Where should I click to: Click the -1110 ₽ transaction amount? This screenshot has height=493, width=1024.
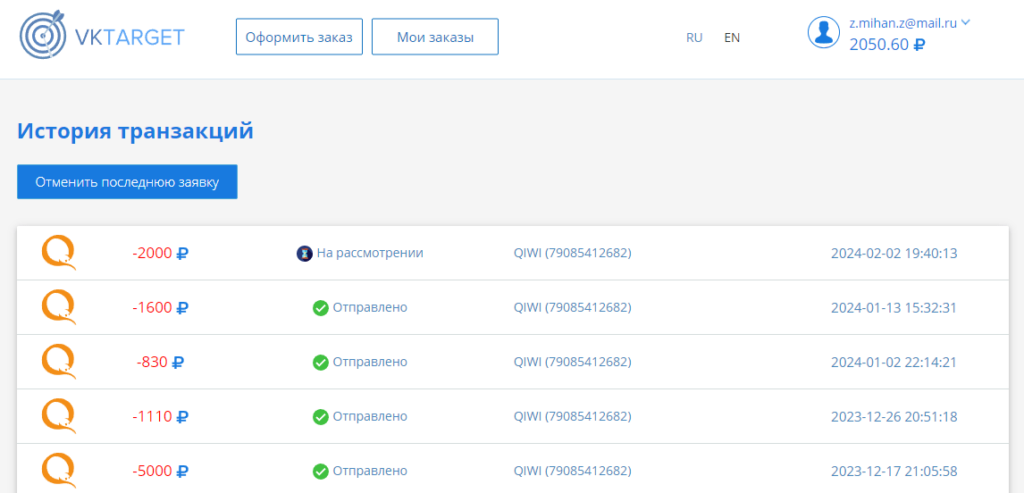(160, 416)
